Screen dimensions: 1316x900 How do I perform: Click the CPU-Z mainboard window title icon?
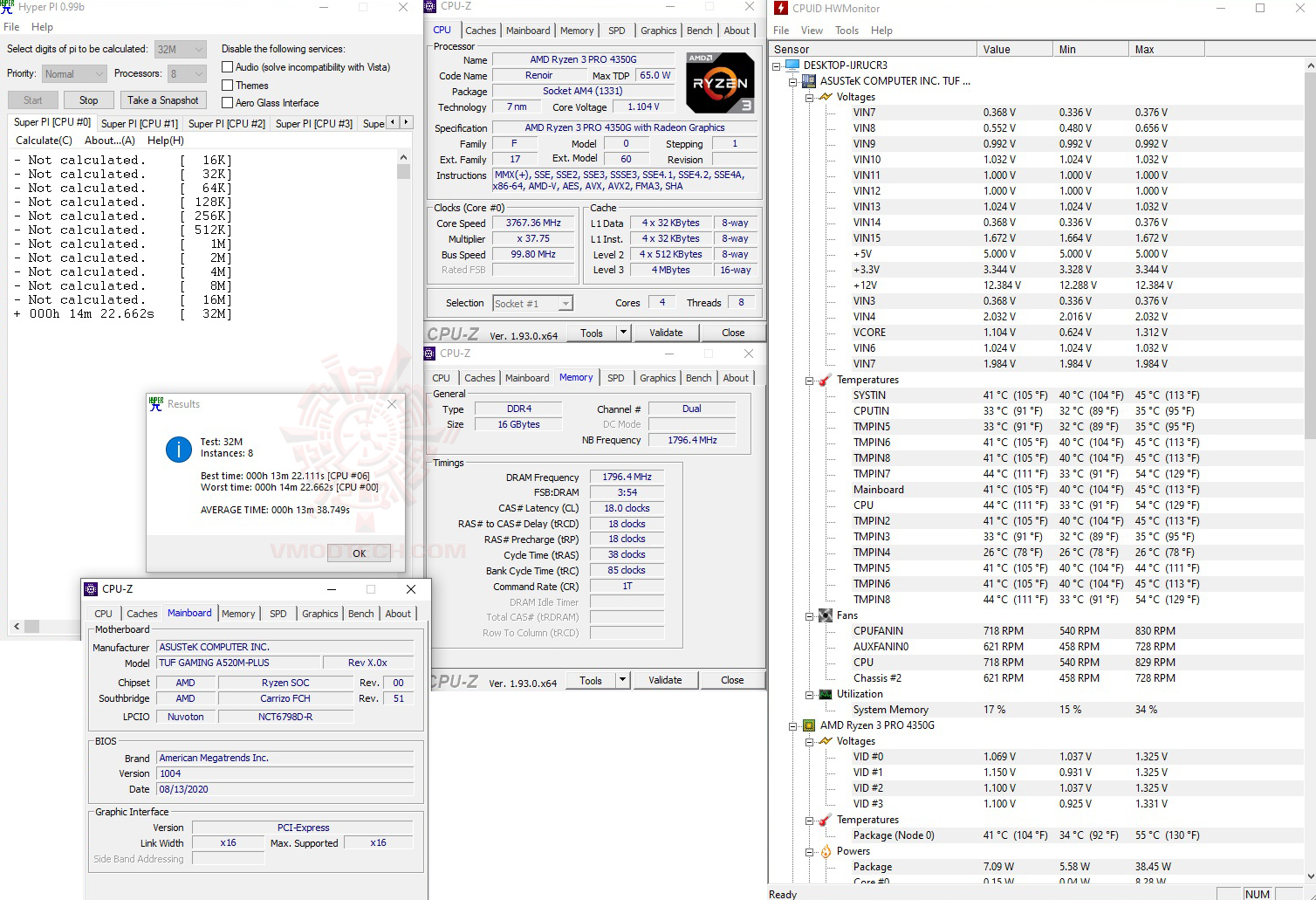92,589
